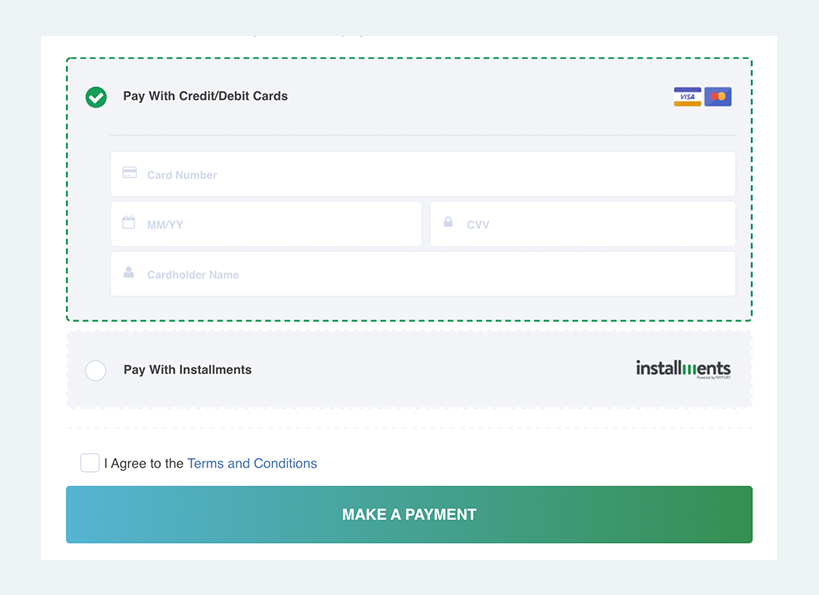
Task: Tick the I Agree to terms checkbox
Action: click(x=90, y=463)
